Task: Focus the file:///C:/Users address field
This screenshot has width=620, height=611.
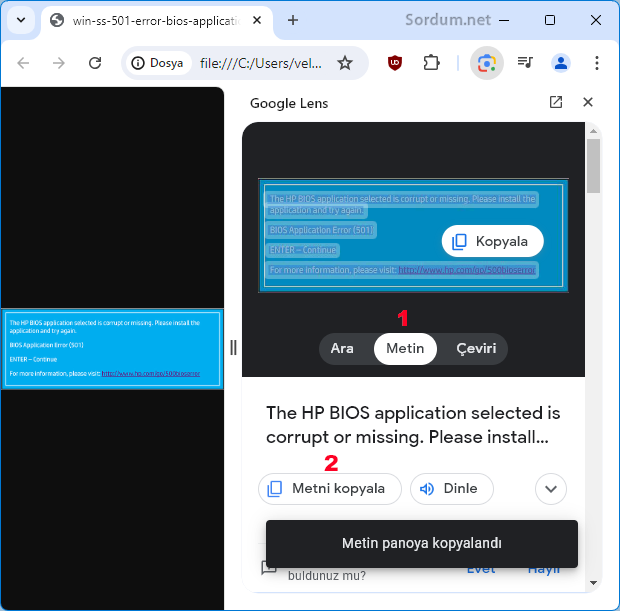Action: (261, 63)
